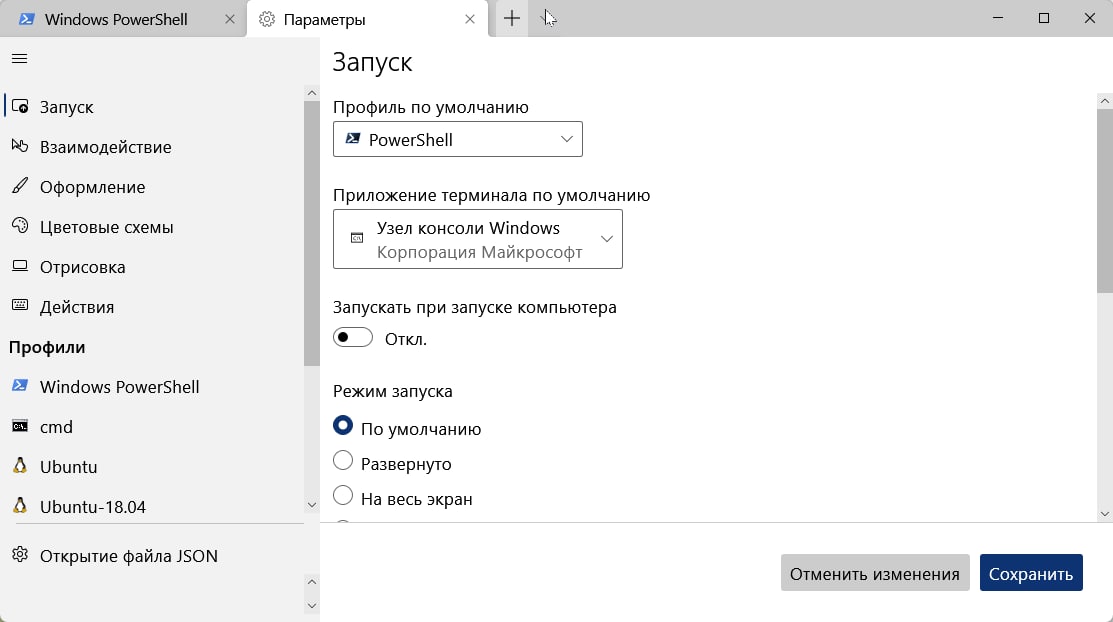The width and height of the screenshot is (1113, 622).
Task: Click the Ubuntu penguin icon
Action: (20, 466)
